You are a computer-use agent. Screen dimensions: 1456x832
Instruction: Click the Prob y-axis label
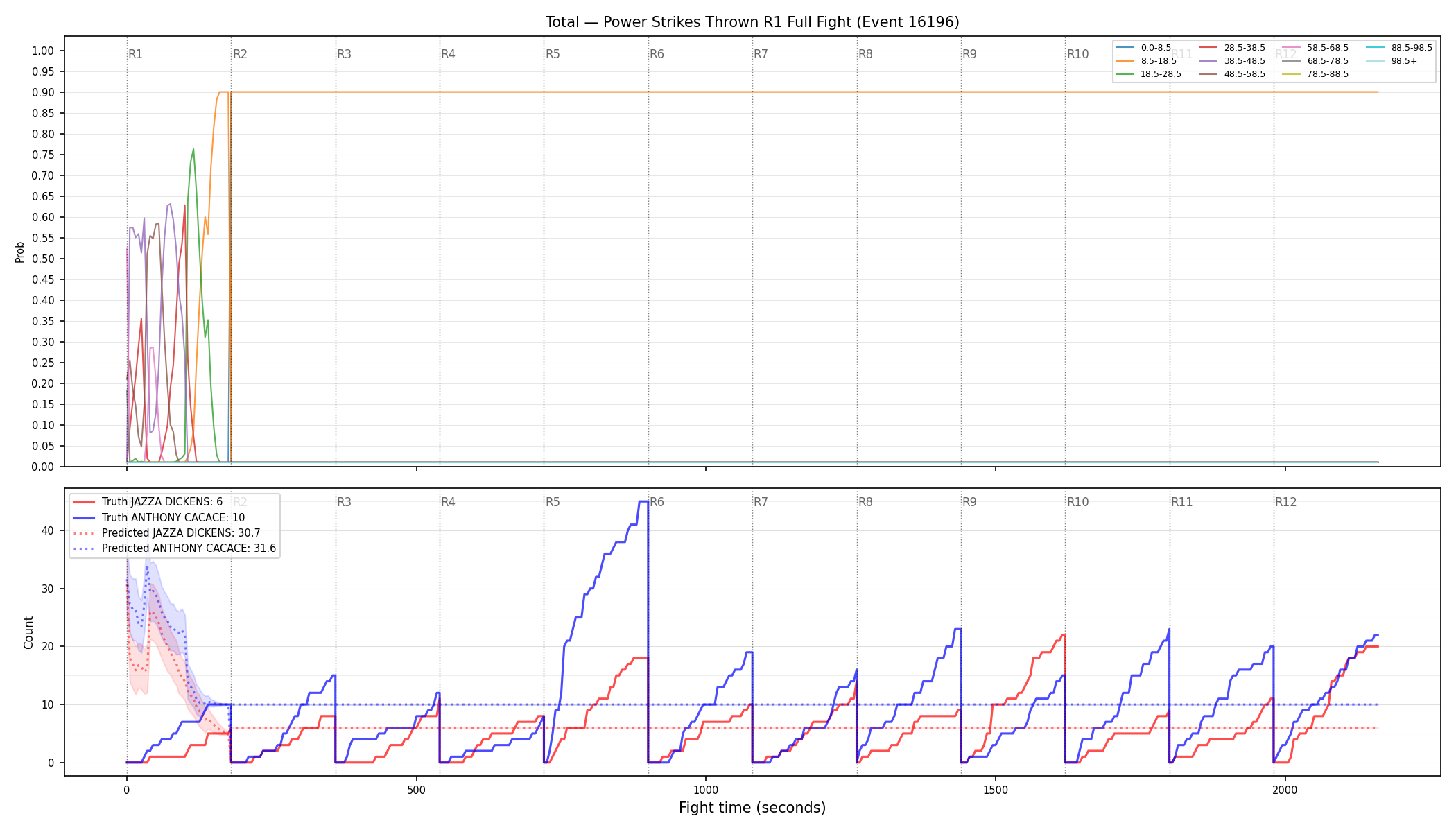pyautogui.click(x=19, y=252)
